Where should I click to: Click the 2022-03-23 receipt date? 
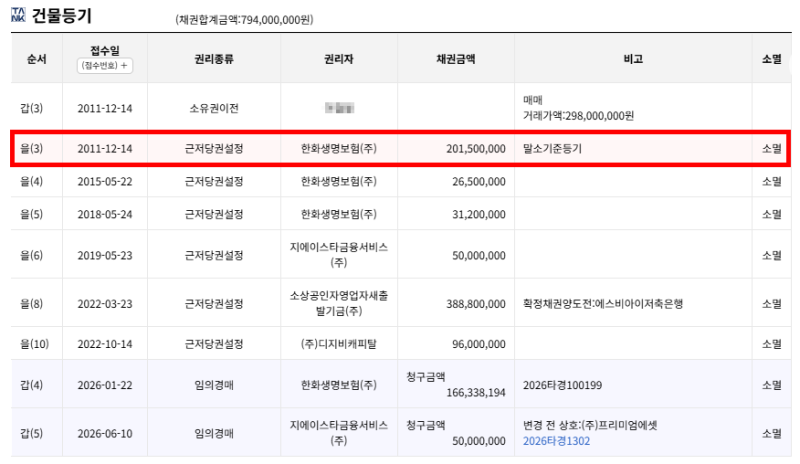105,304
